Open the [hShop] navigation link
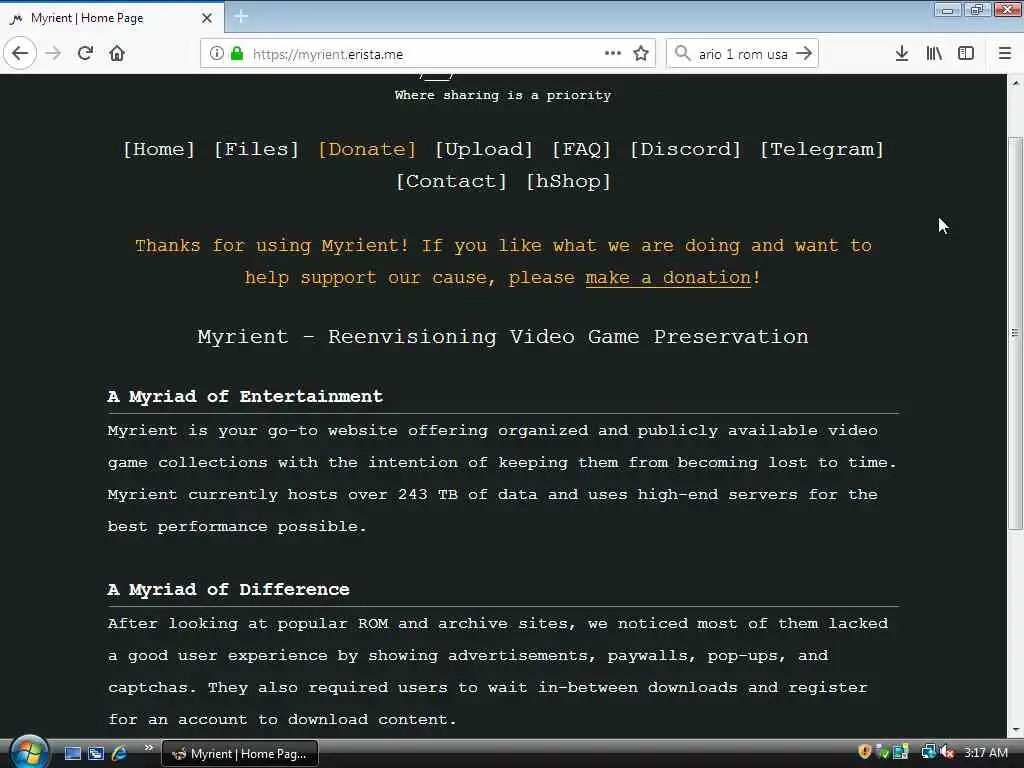This screenshot has height=768, width=1024. click(568, 182)
